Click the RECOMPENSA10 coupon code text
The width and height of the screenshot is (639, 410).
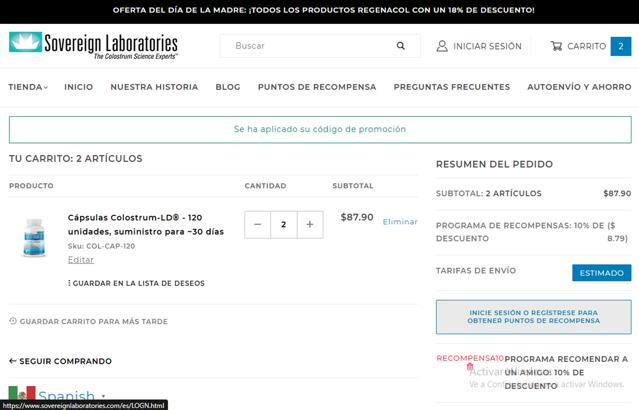[470, 358]
